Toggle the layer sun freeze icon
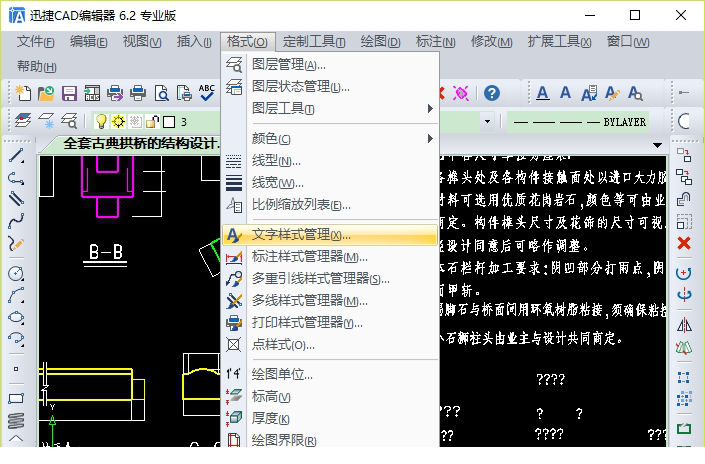Screen dimensions: 705x464 tap(119, 121)
